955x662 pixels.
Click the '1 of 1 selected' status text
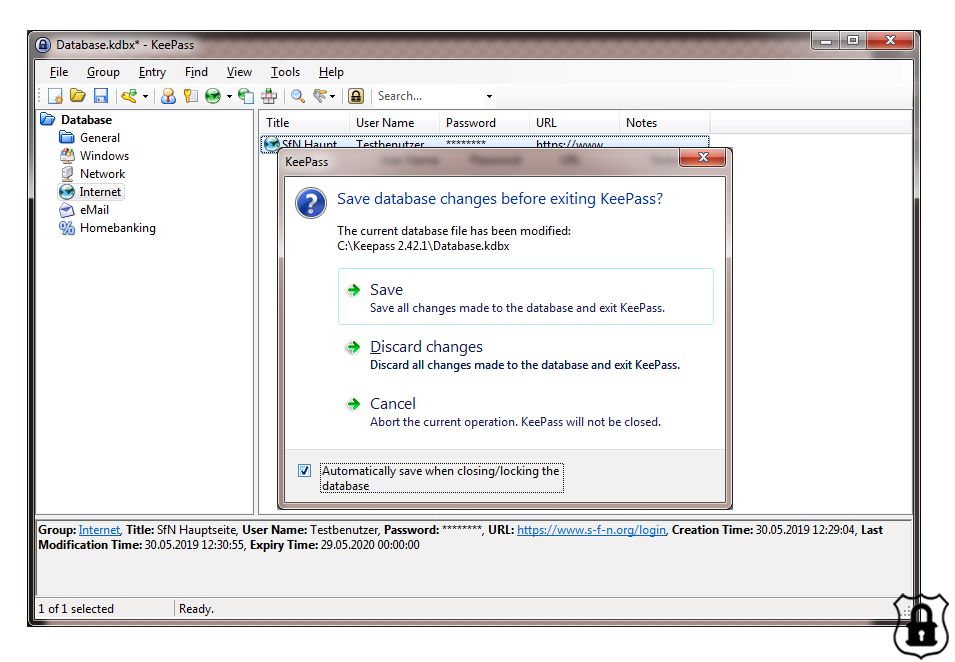point(76,608)
